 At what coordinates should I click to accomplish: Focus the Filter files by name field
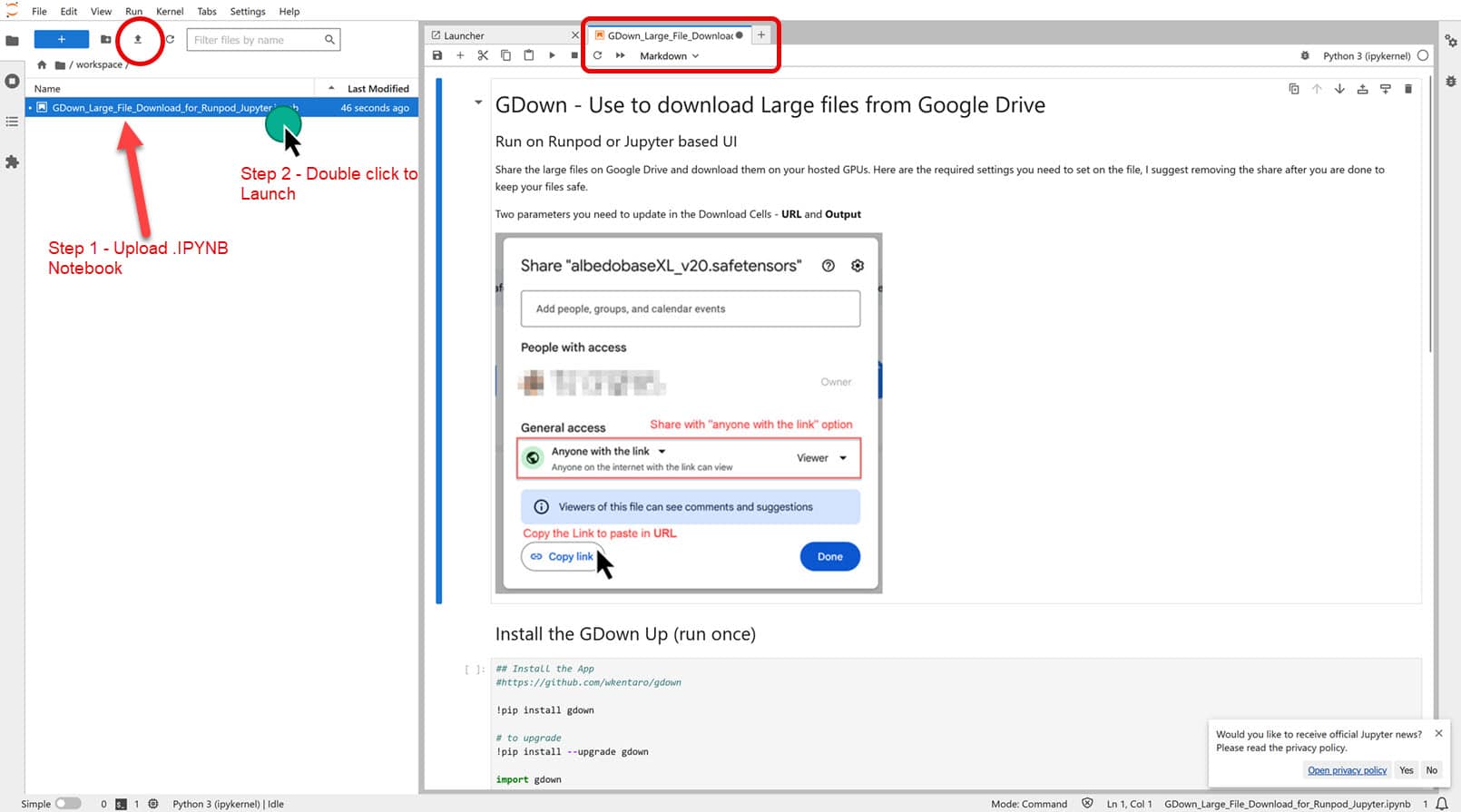(x=263, y=39)
